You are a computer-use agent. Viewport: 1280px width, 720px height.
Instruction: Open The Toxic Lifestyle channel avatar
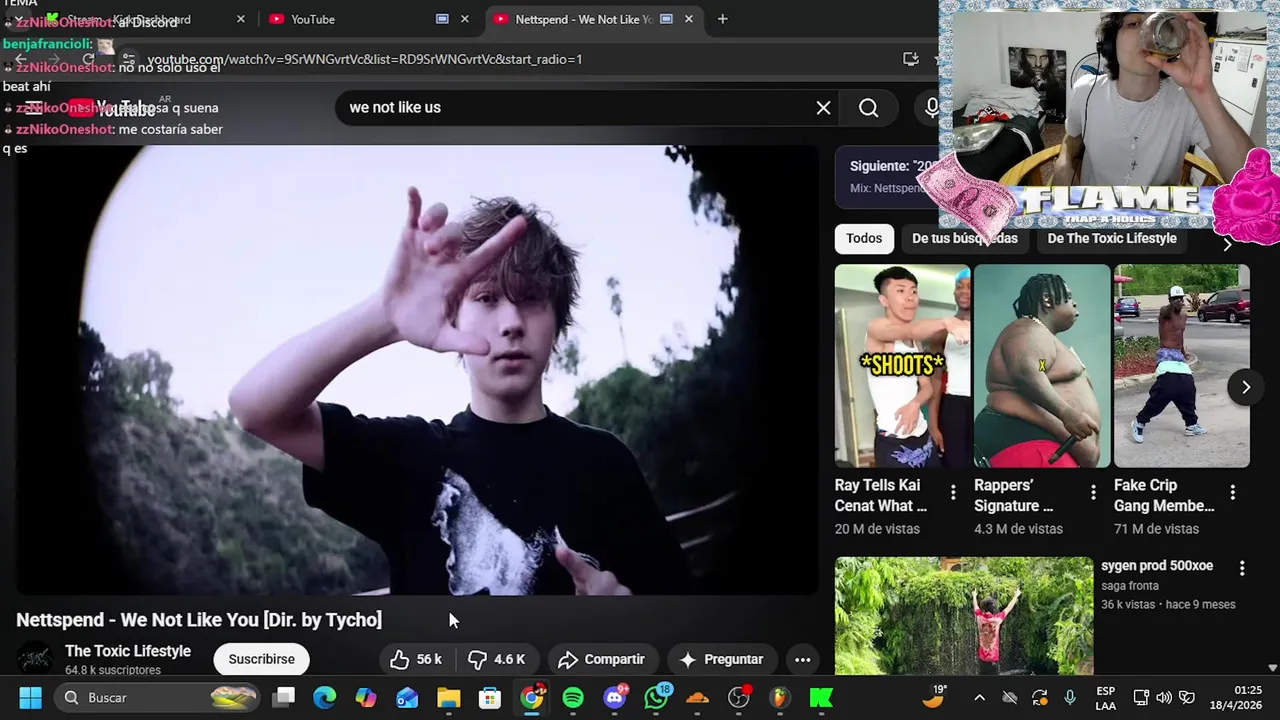(35, 659)
